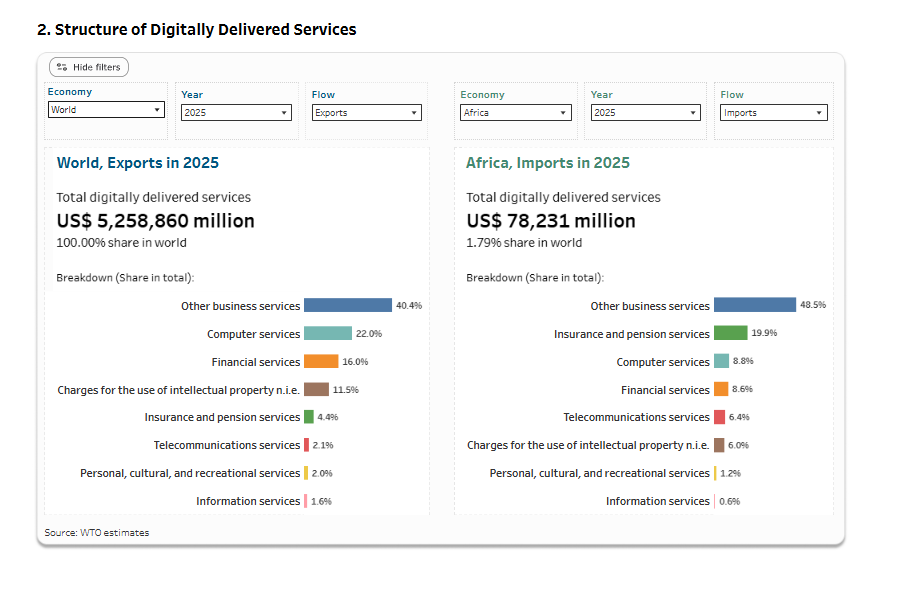This screenshot has width=900, height=600.
Task: Select Africa's Financial services 8.6% bar
Action: pyautogui.click(x=721, y=389)
